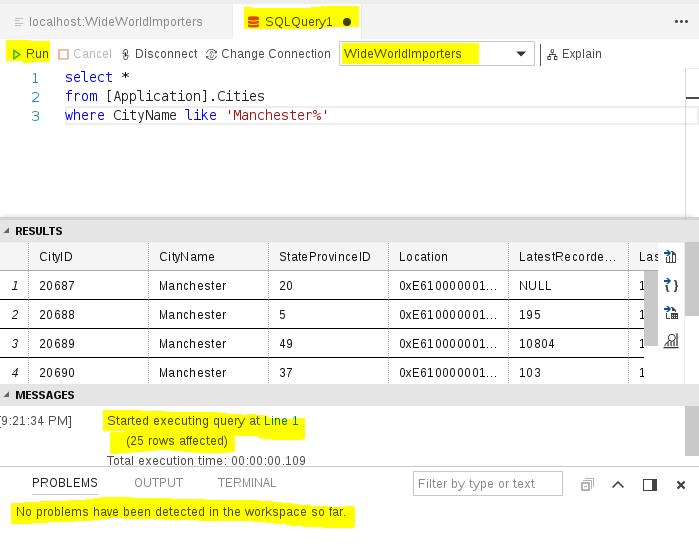Click the Line 1 link in messages

click(x=281, y=421)
